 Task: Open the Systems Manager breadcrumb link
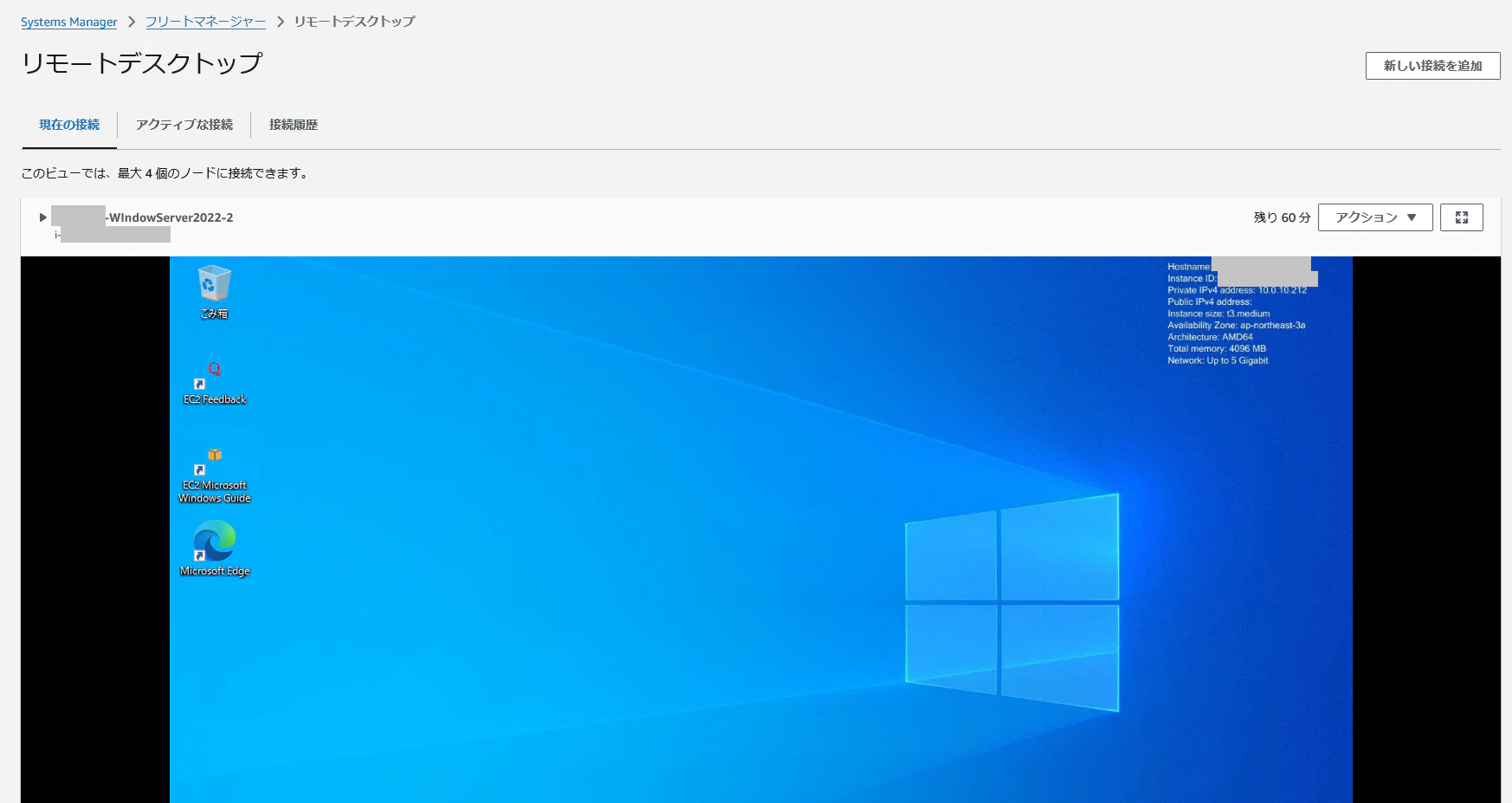click(68, 22)
